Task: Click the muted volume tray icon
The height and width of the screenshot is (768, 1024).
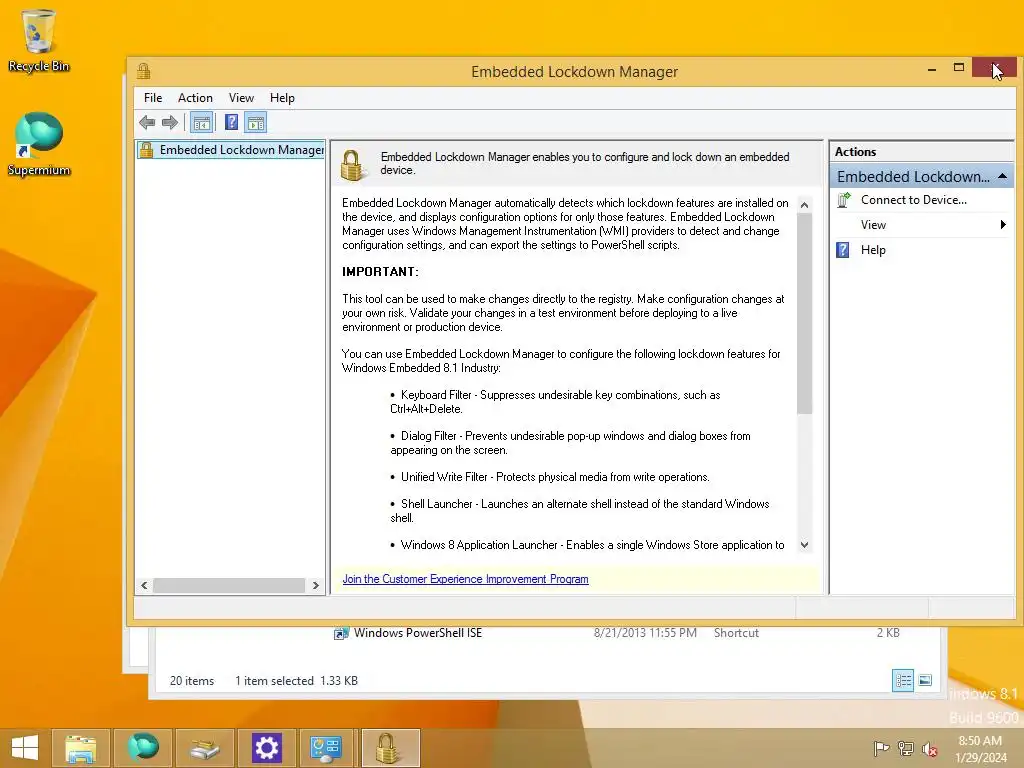Action: (929, 748)
